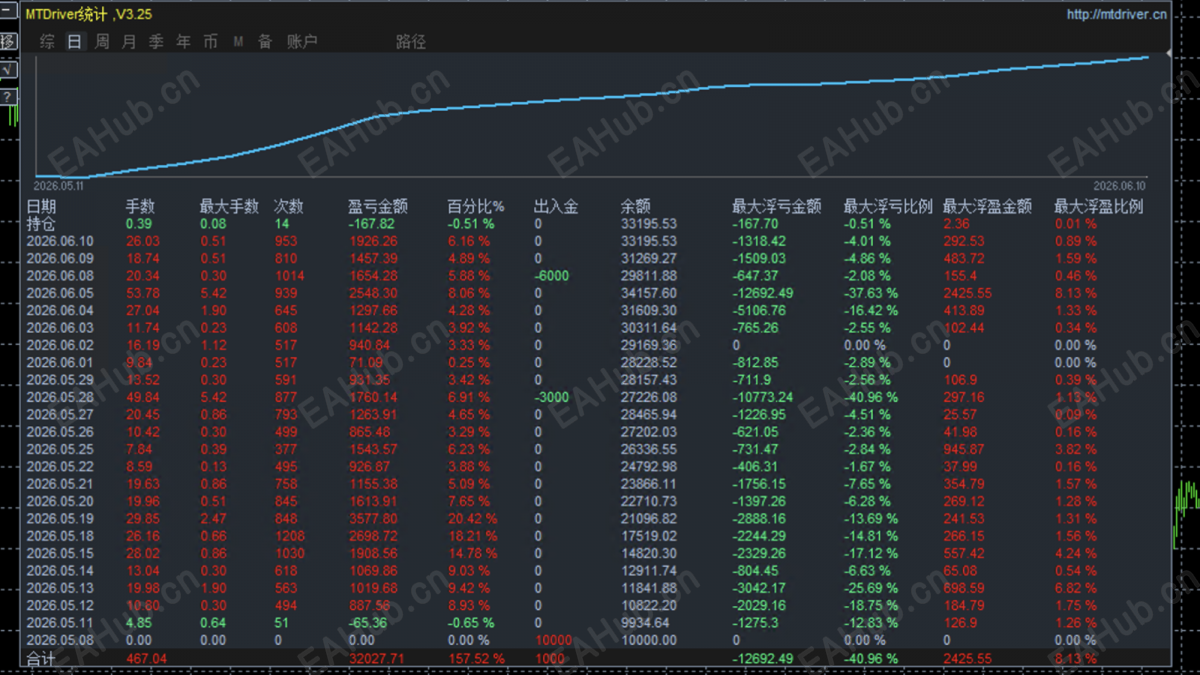Switch to the 账户 account tab
Image resolution: width=1200 pixels, height=675 pixels.
tap(302, 41)
